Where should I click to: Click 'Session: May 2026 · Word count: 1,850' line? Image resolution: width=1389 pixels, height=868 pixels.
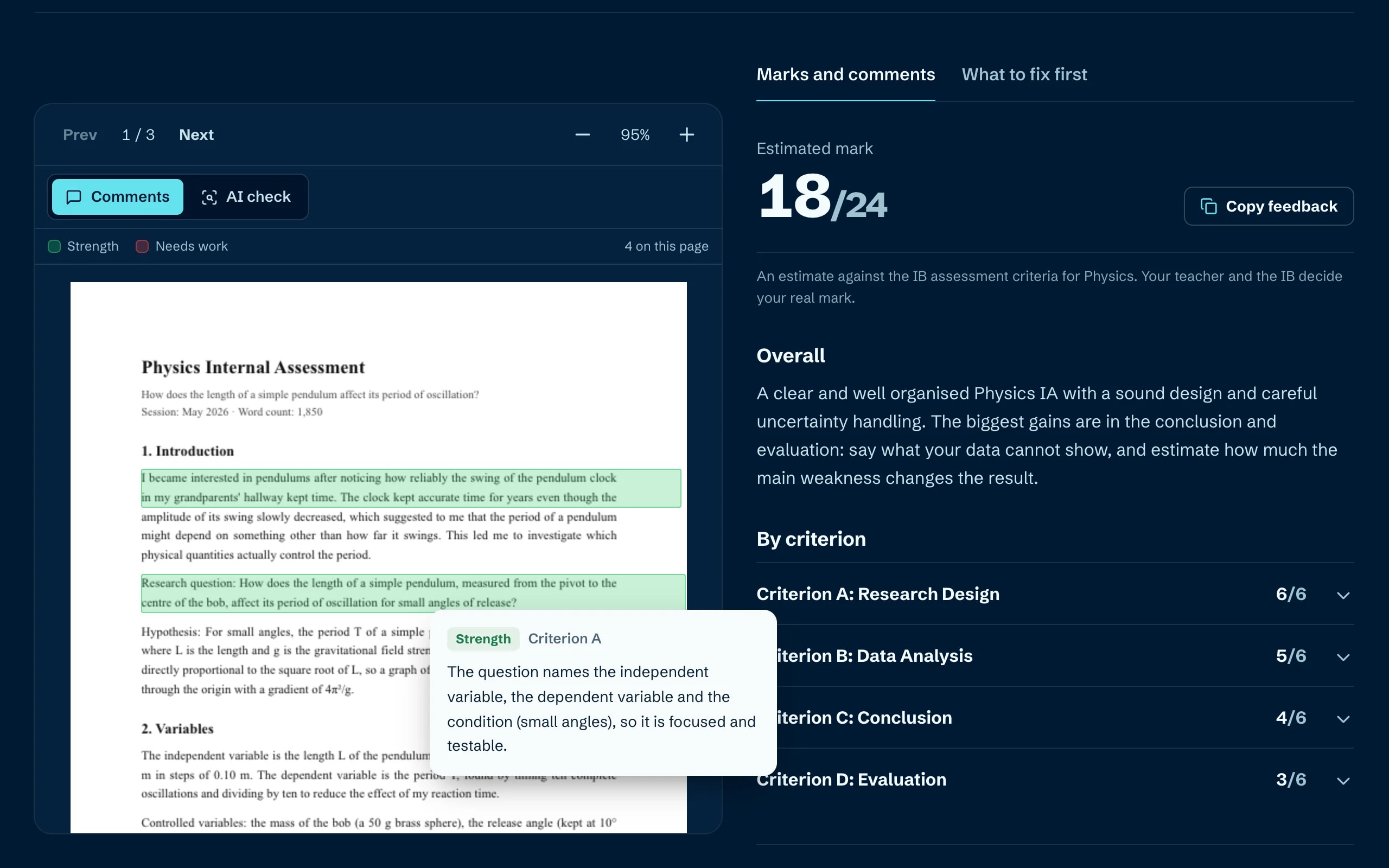[x=232, y=412]
